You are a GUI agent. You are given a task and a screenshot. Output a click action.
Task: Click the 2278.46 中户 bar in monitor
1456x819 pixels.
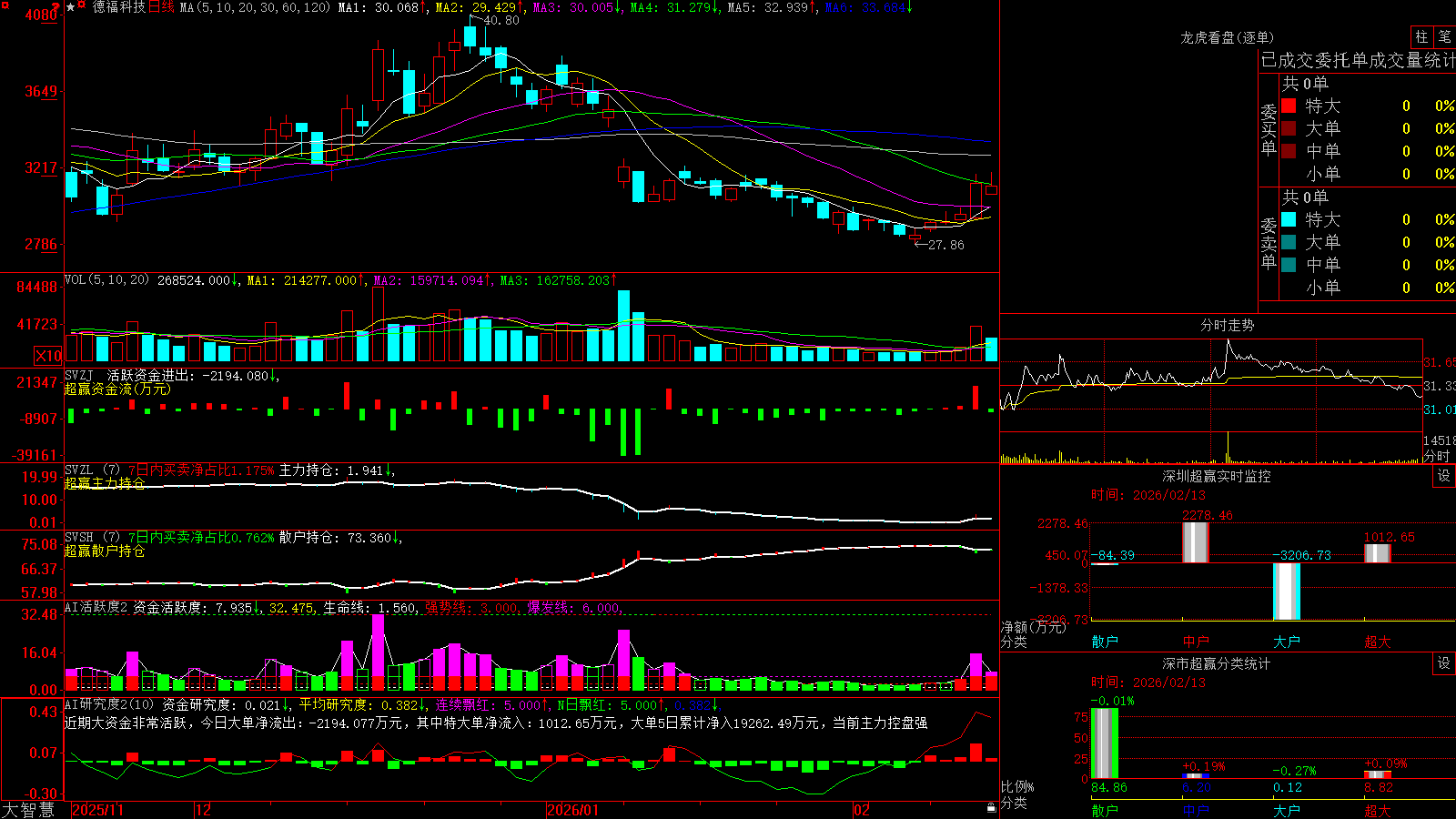pos(1196,542)
